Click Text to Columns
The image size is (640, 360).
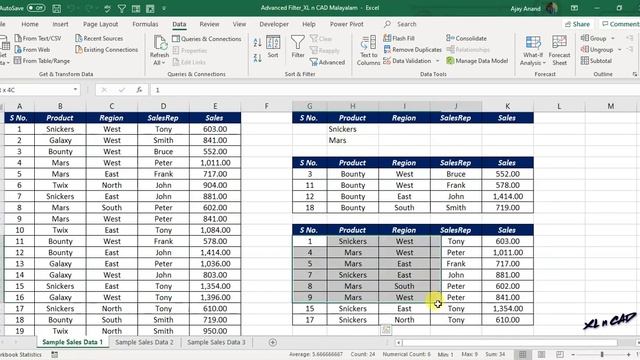pos(369,50)
